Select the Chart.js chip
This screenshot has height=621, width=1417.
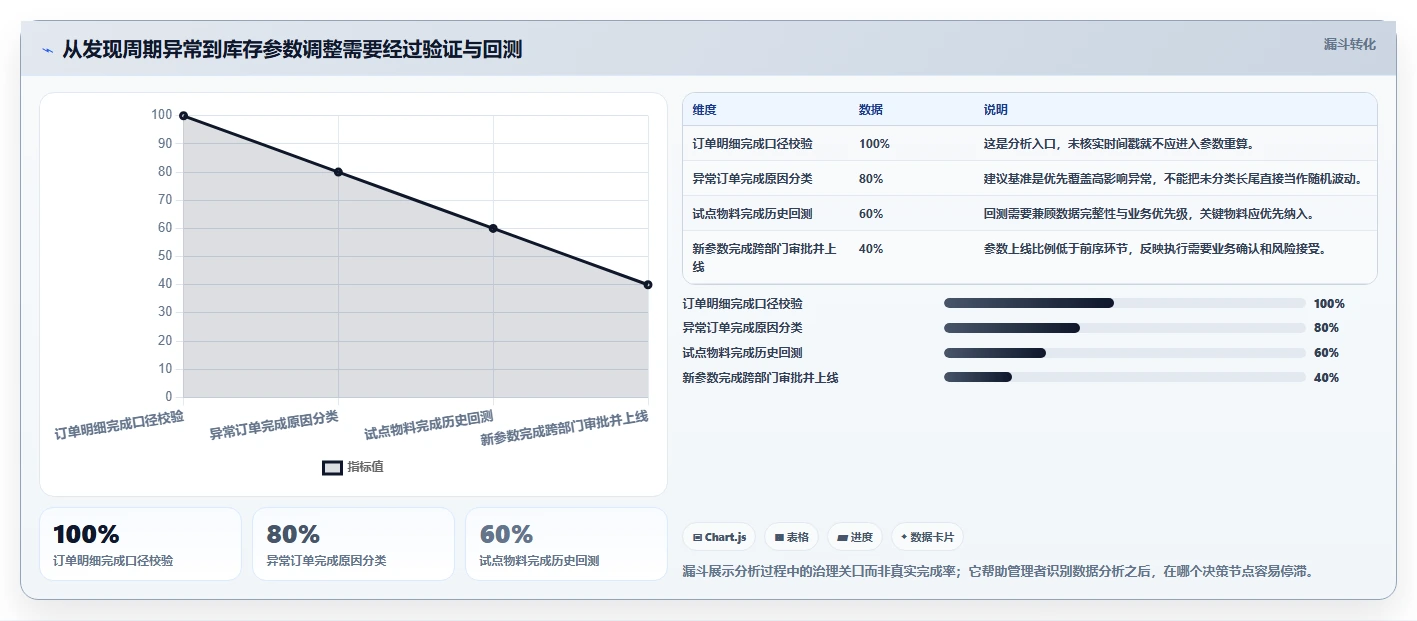[719, 537]
